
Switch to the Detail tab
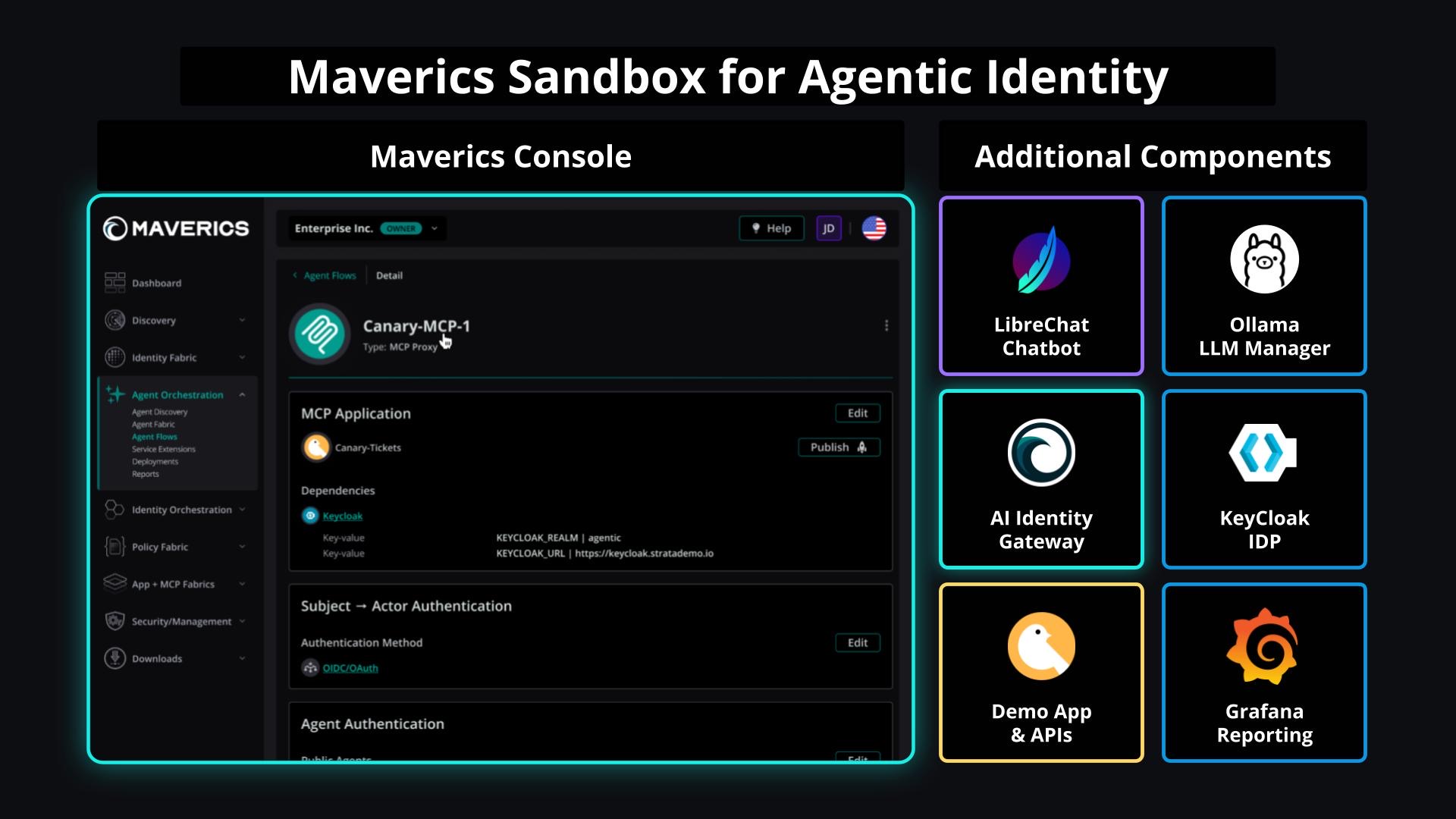pyautogui.click(x=390, y=275)
